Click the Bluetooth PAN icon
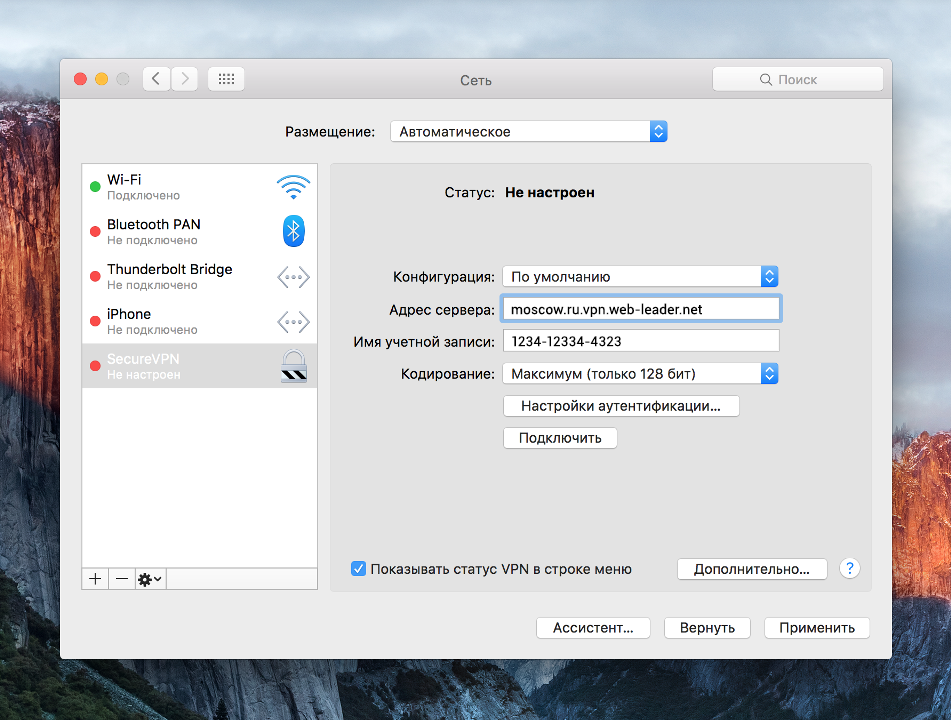The image size is (951, 720). point(293,231)
